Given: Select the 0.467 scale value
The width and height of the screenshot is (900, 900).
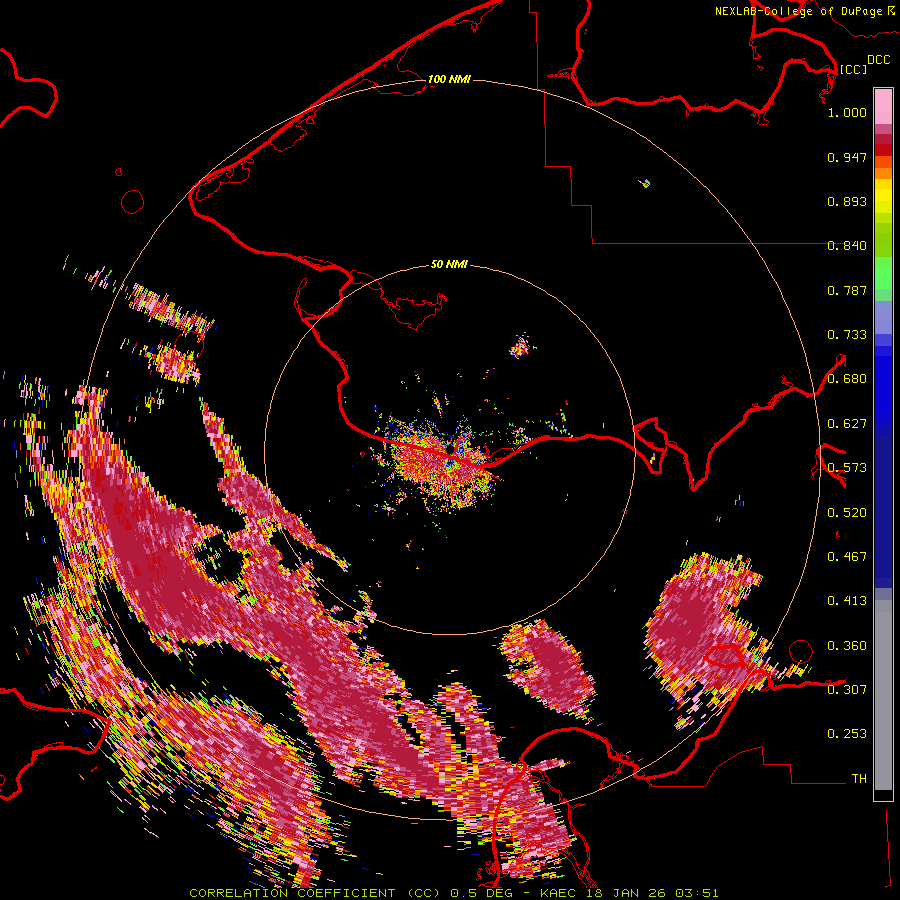Looking at the screenshot, I should point(847,557).
